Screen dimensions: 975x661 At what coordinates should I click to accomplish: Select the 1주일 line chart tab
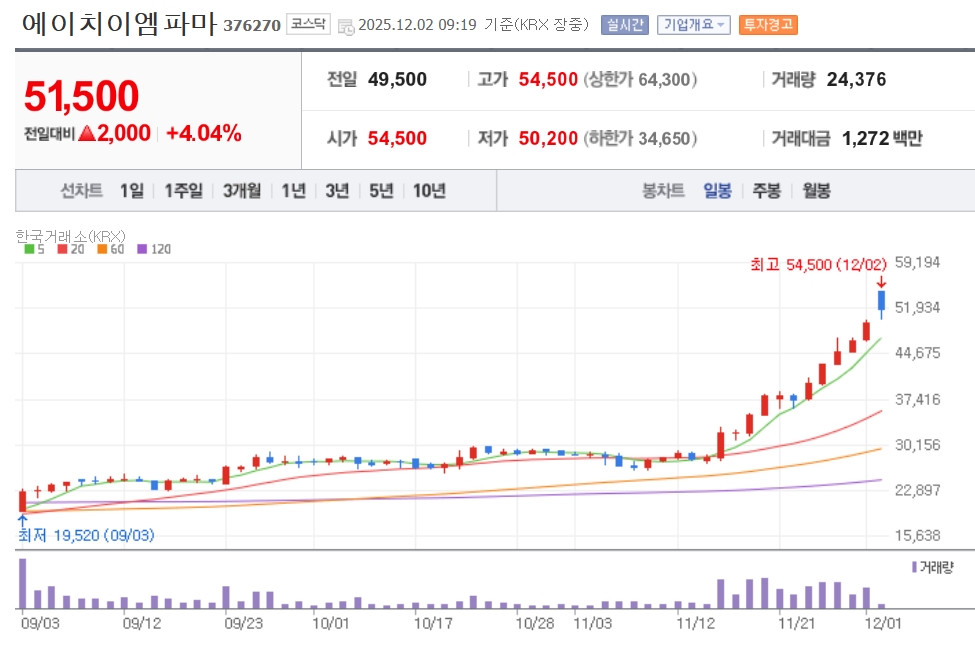[x=183, y=191]
